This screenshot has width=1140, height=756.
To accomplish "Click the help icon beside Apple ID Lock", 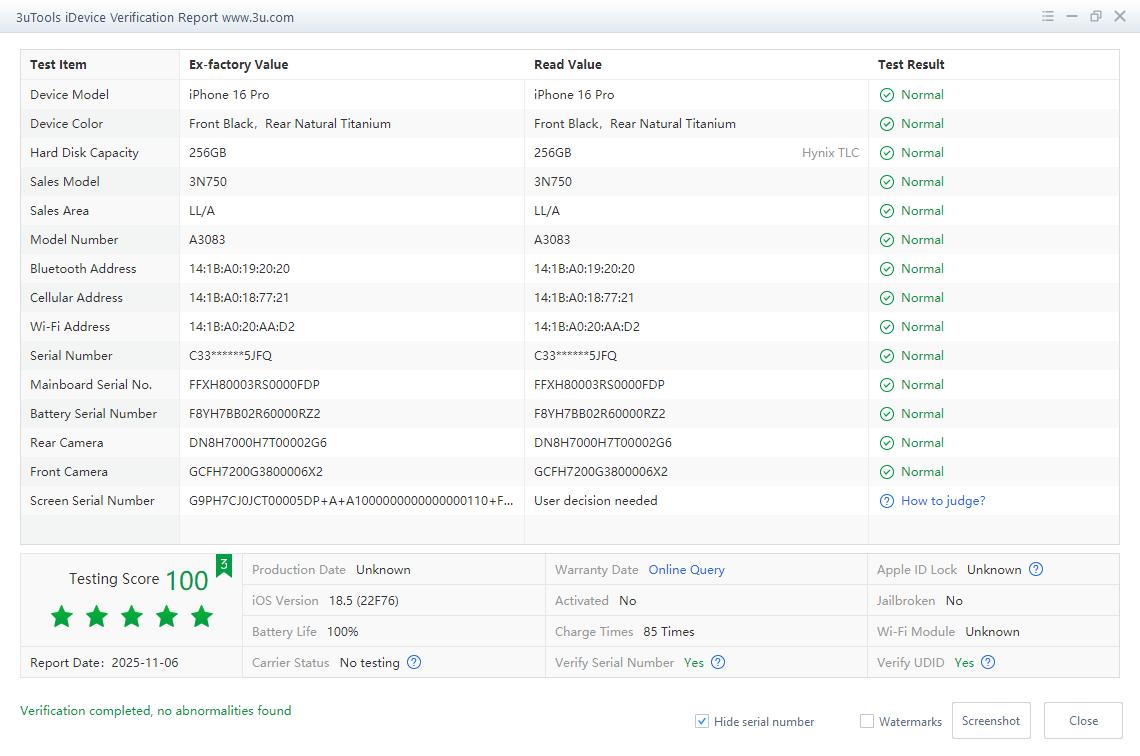I will tap(1036, 570).
